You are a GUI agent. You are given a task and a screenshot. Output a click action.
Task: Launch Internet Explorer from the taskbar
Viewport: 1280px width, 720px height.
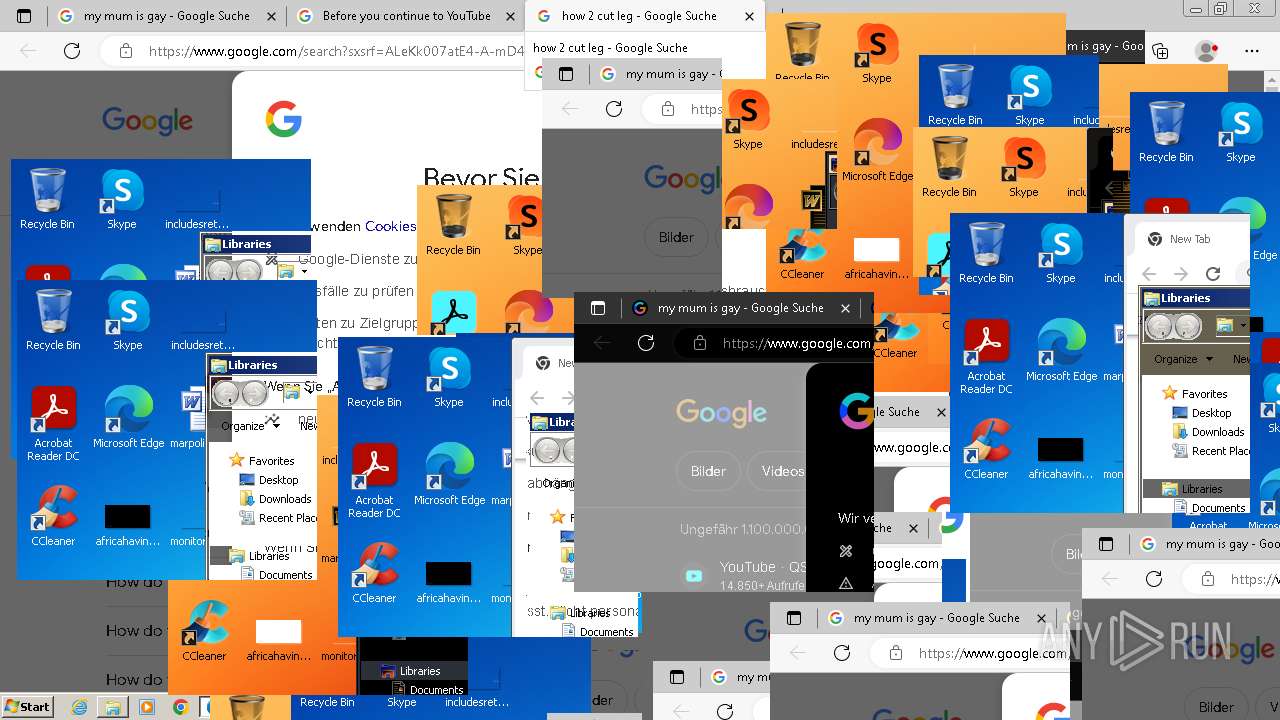(79, 707)
